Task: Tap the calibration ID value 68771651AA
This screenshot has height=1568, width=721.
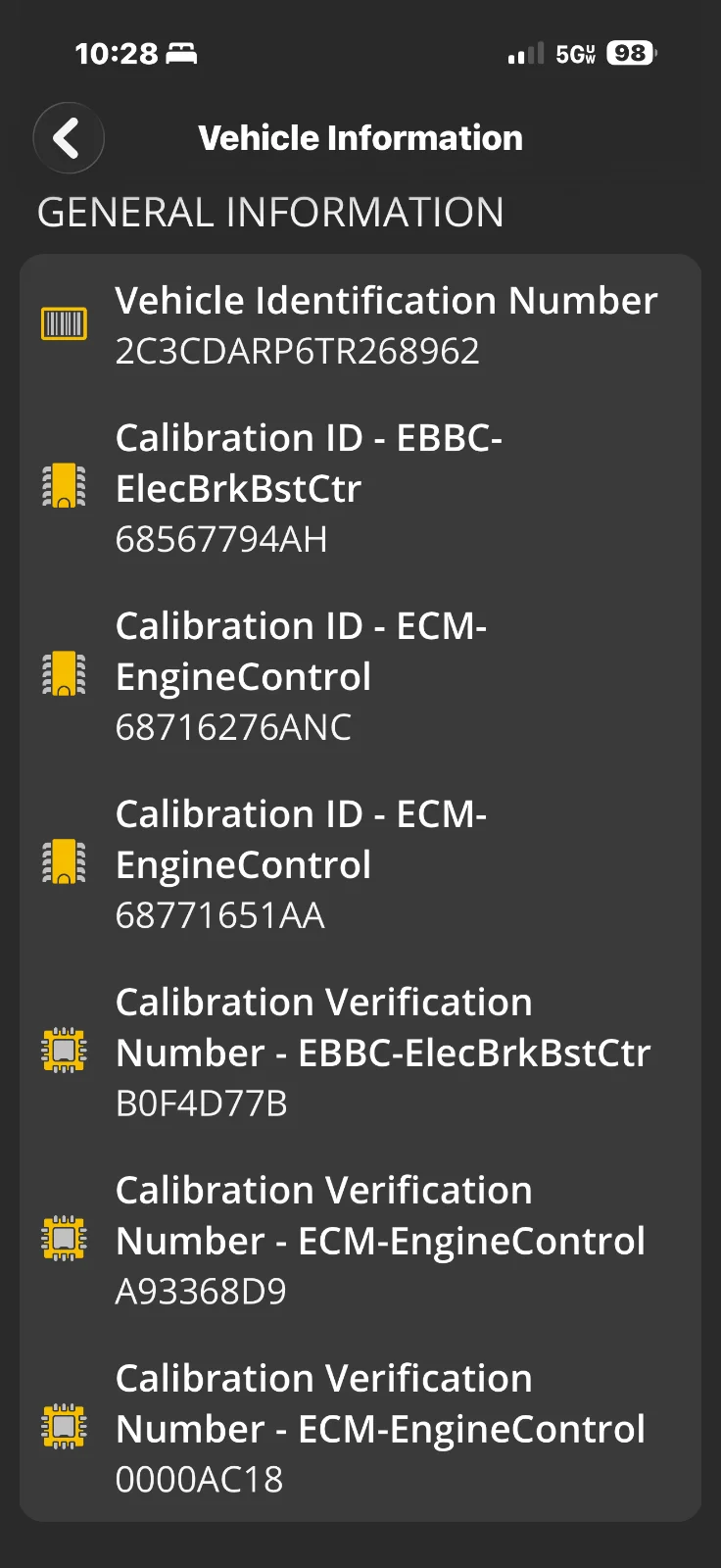Action: click(220, 915)
